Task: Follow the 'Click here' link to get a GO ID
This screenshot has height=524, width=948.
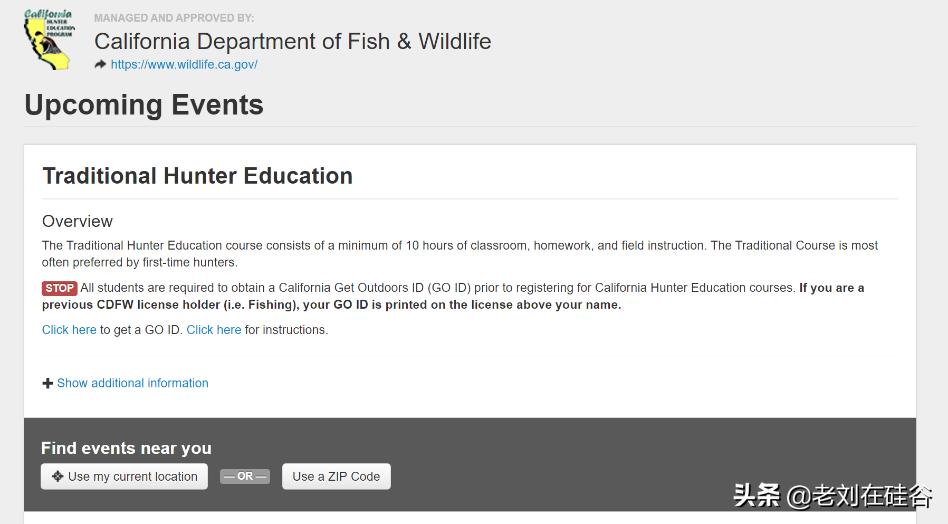Action: click(69, 330)
